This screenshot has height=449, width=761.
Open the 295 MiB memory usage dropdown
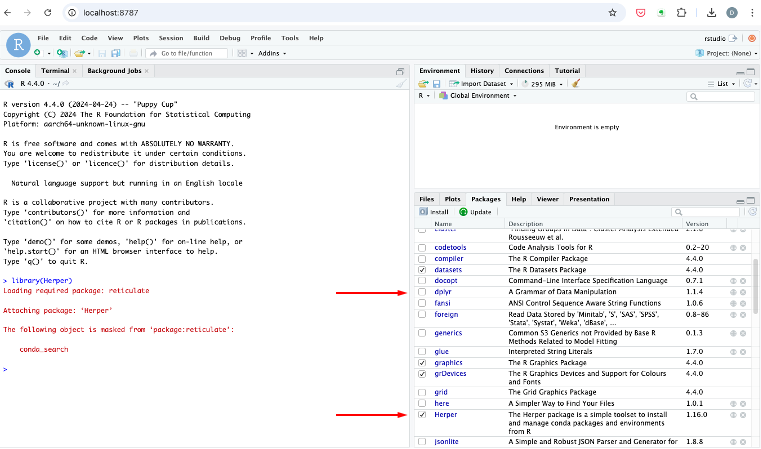pos(542,84)
